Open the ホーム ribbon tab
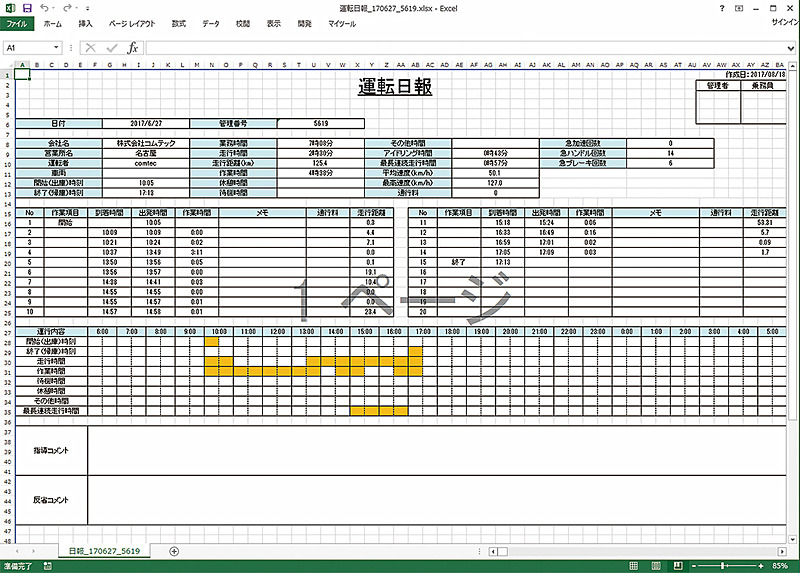 coord(53,23)
